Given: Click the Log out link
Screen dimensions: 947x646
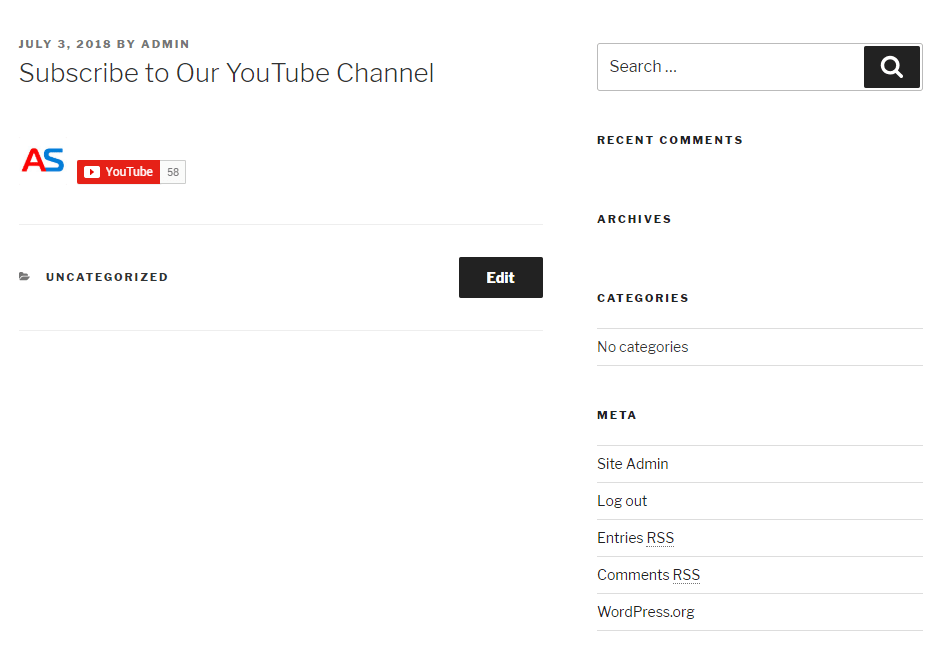Looking at the screenshot, I should click(622, 501).
